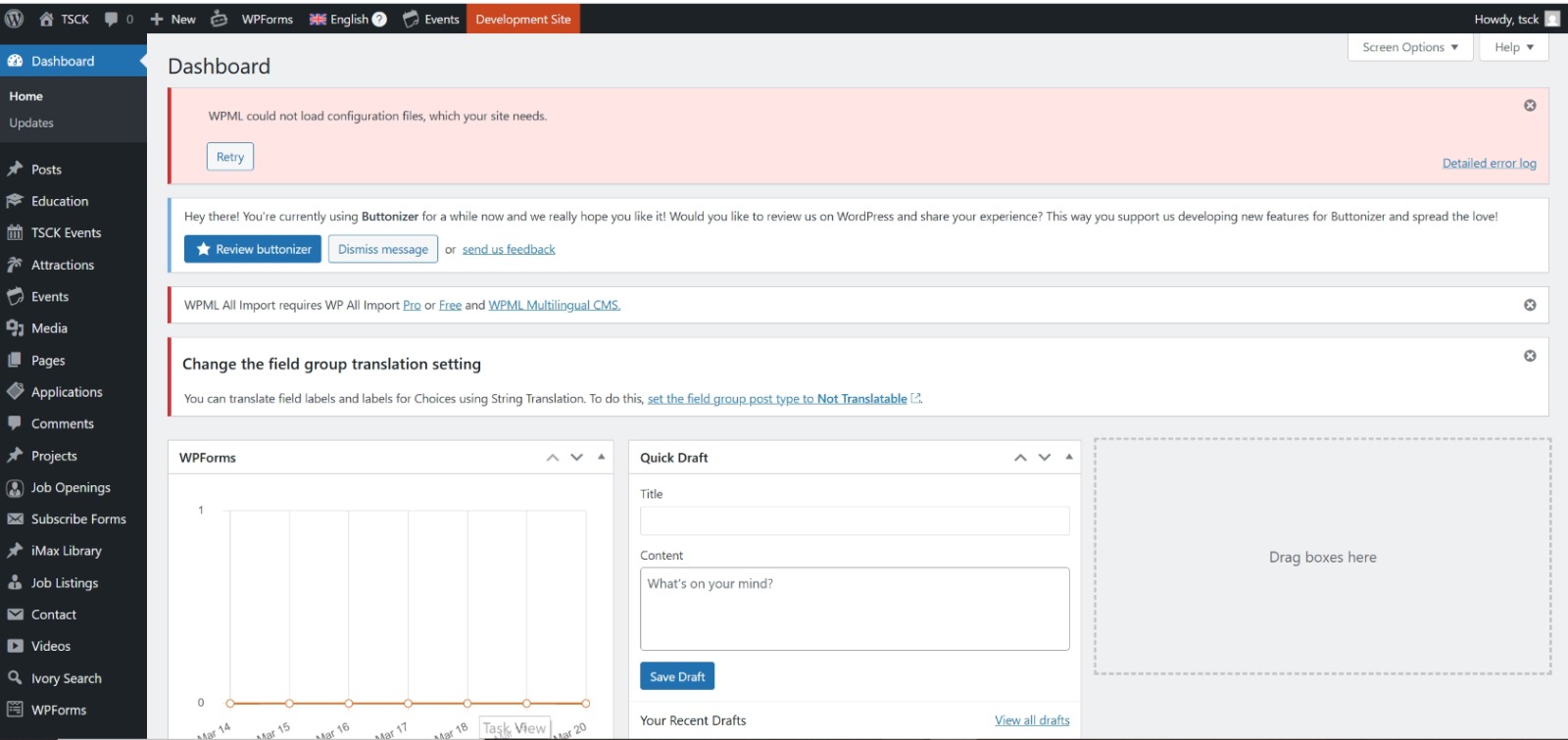Move the WPForms widget up
Viewport: 1568px width, 740px height.
click(x=553, y=458)
